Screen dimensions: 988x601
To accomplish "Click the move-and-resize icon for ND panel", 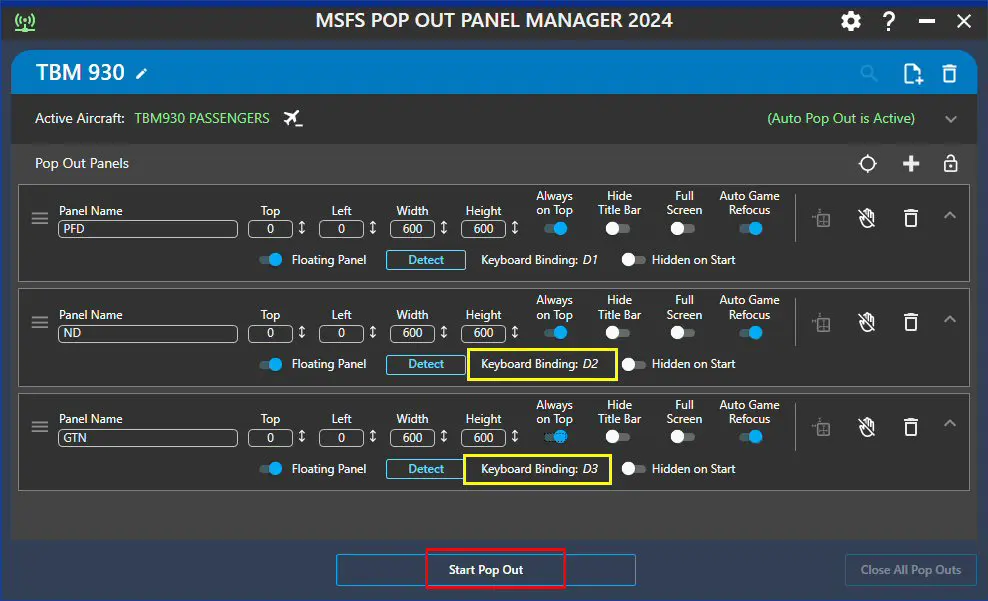I will coord(821,323).
